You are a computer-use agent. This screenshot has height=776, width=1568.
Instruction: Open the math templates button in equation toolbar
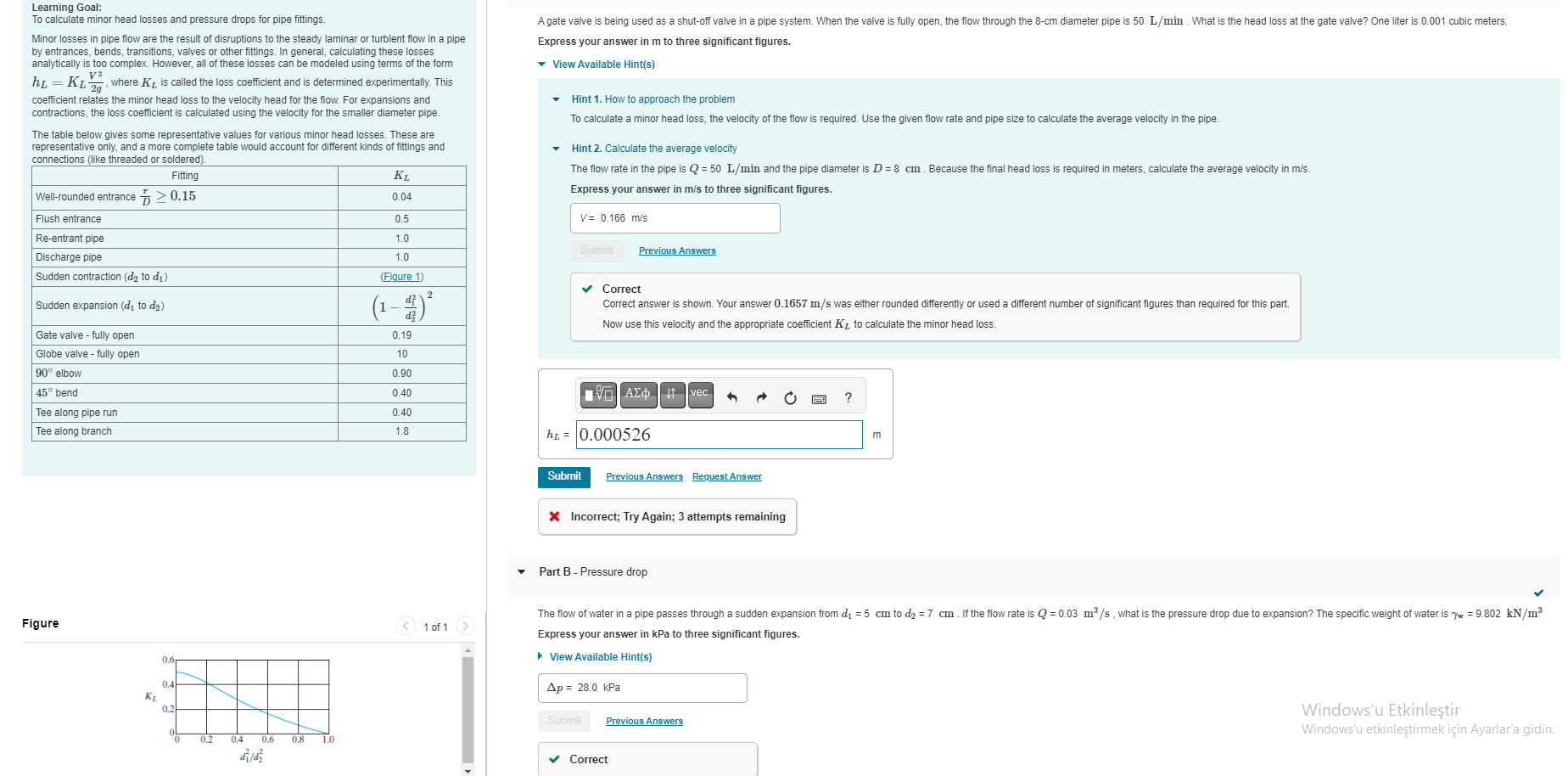pyautogui.click(x=598, y=395)
